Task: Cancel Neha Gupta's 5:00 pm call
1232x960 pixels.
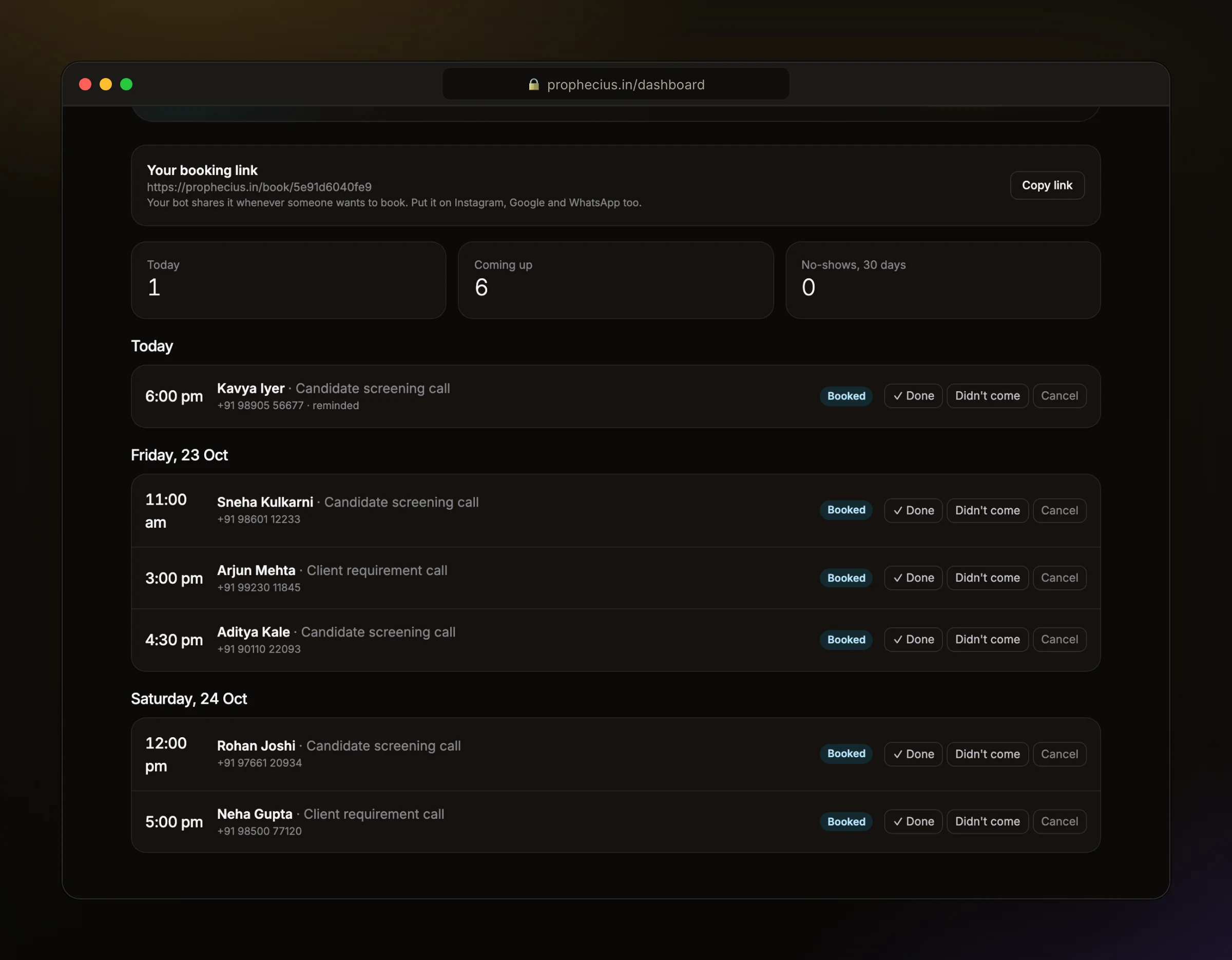Action: coord(1060,821)
